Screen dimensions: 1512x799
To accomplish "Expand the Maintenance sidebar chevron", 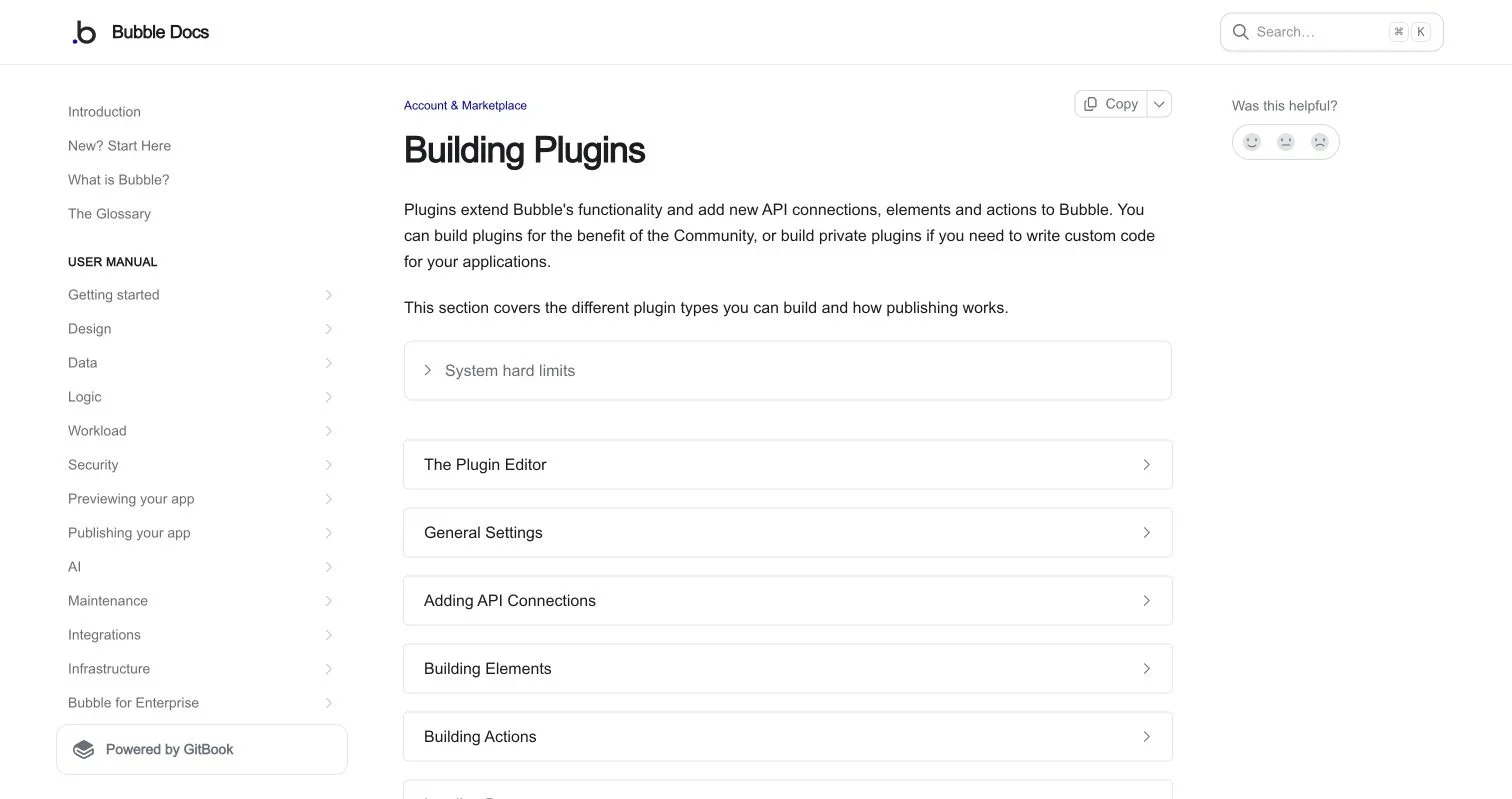I will click(x=329, y=601).
